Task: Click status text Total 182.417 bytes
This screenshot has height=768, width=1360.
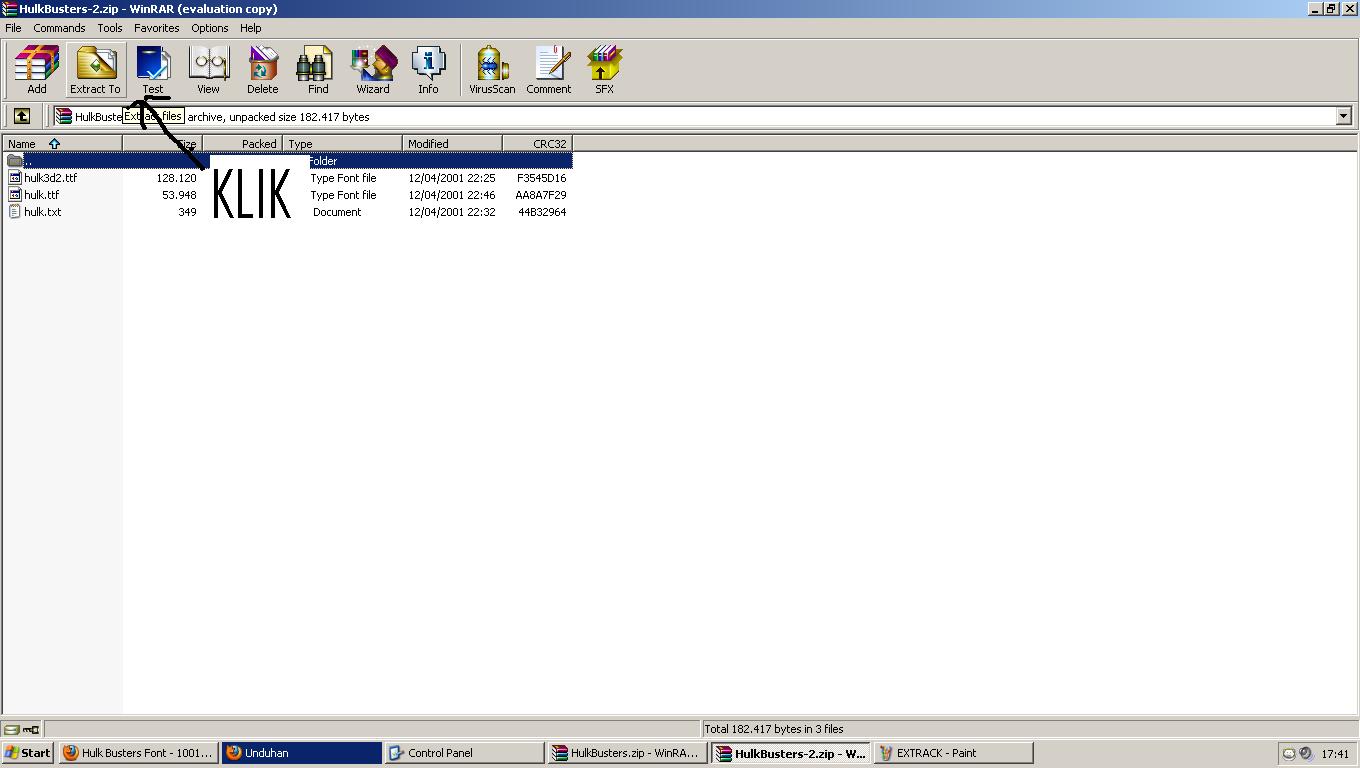Action: point(774,729)
